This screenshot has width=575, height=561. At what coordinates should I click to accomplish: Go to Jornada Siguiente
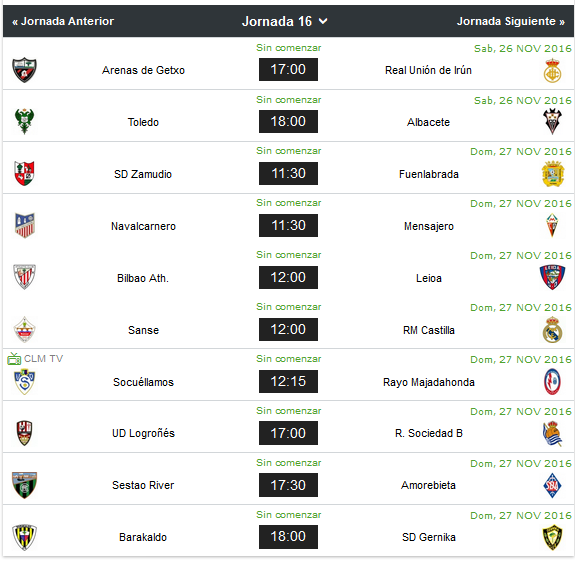(510, 21)
